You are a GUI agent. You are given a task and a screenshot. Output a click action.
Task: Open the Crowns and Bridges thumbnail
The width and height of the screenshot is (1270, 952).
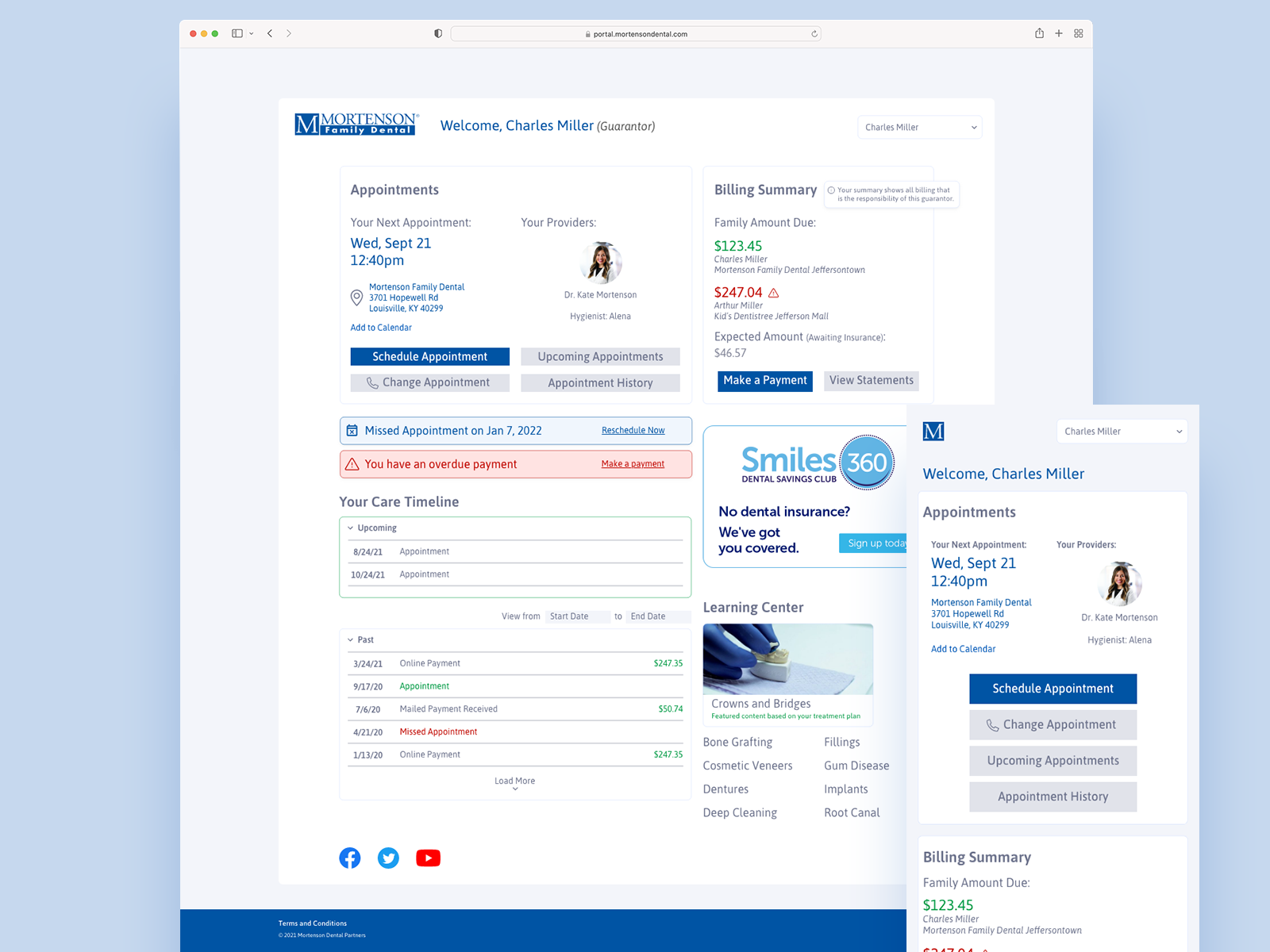pyautogui.click(x=788, y=659)
